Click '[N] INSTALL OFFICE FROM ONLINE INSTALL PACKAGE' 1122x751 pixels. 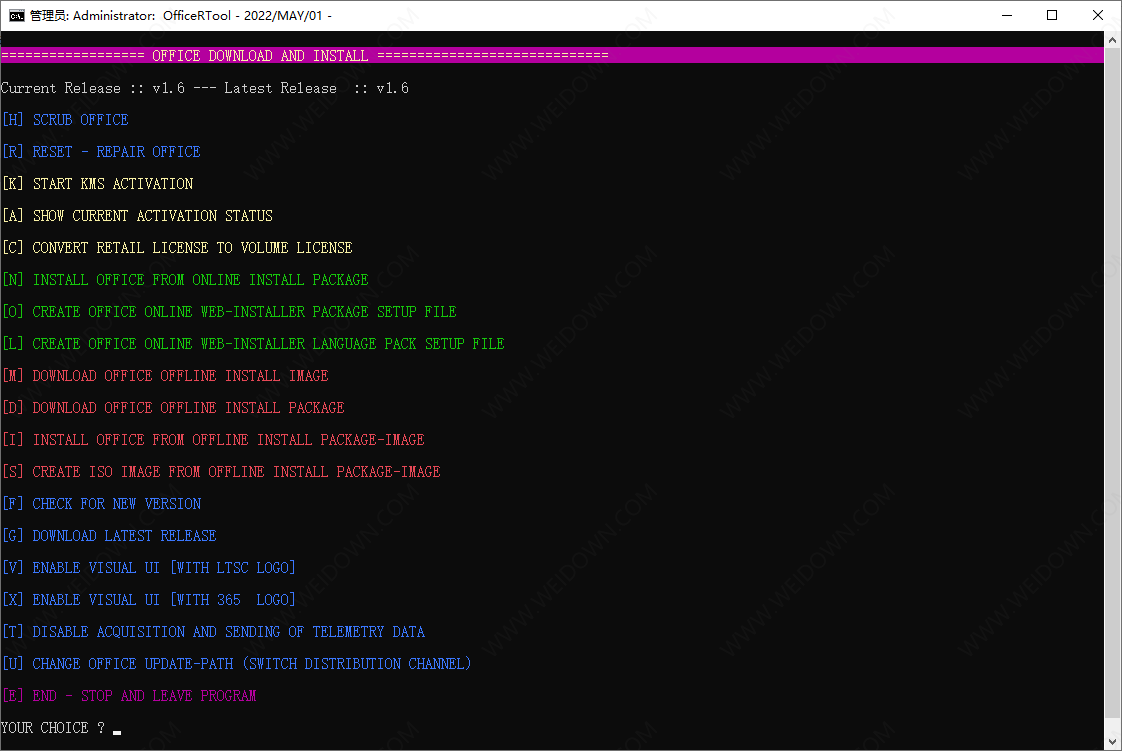(185, 280)
